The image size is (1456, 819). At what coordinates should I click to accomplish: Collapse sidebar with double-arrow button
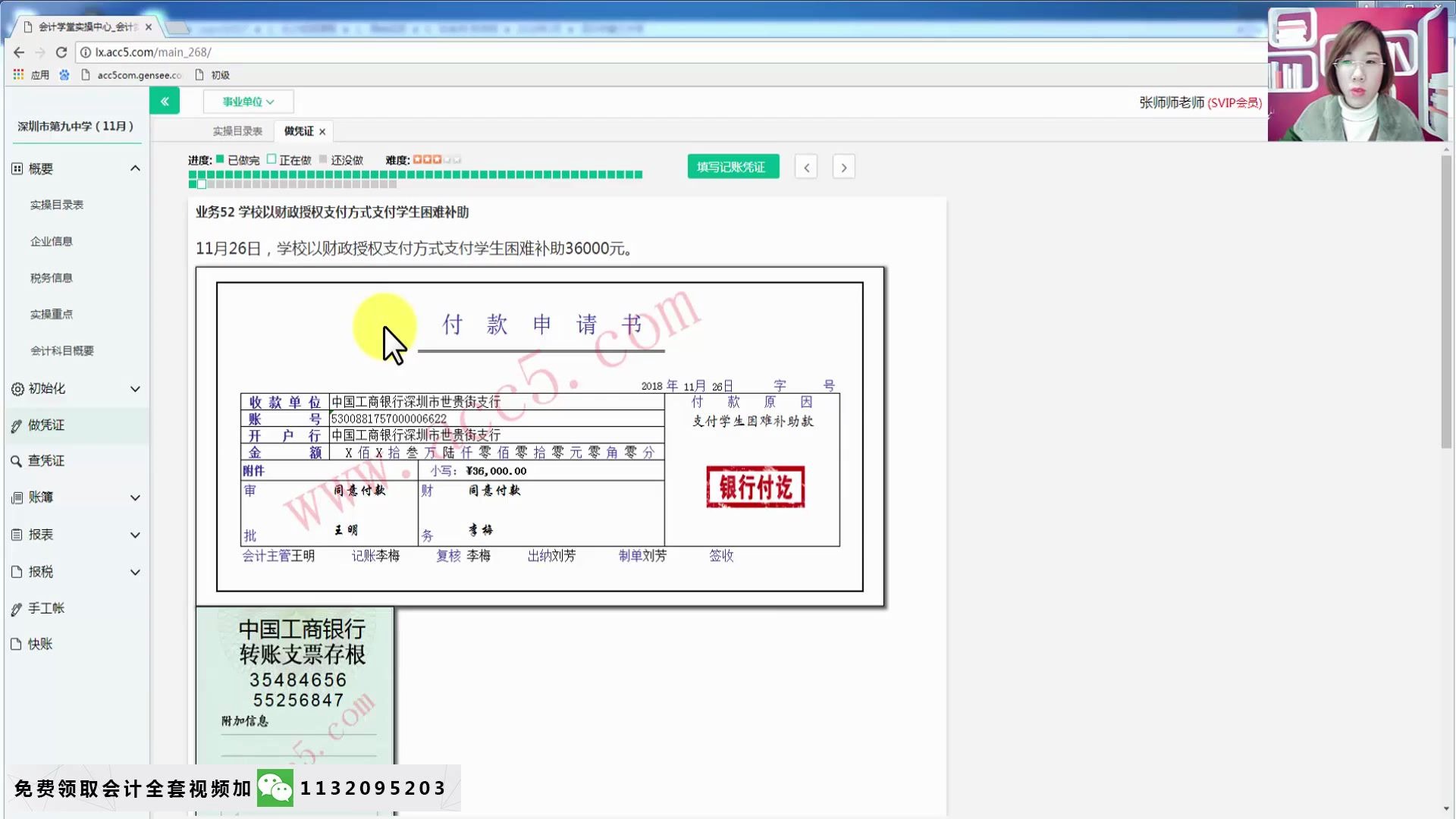point(165,101)
